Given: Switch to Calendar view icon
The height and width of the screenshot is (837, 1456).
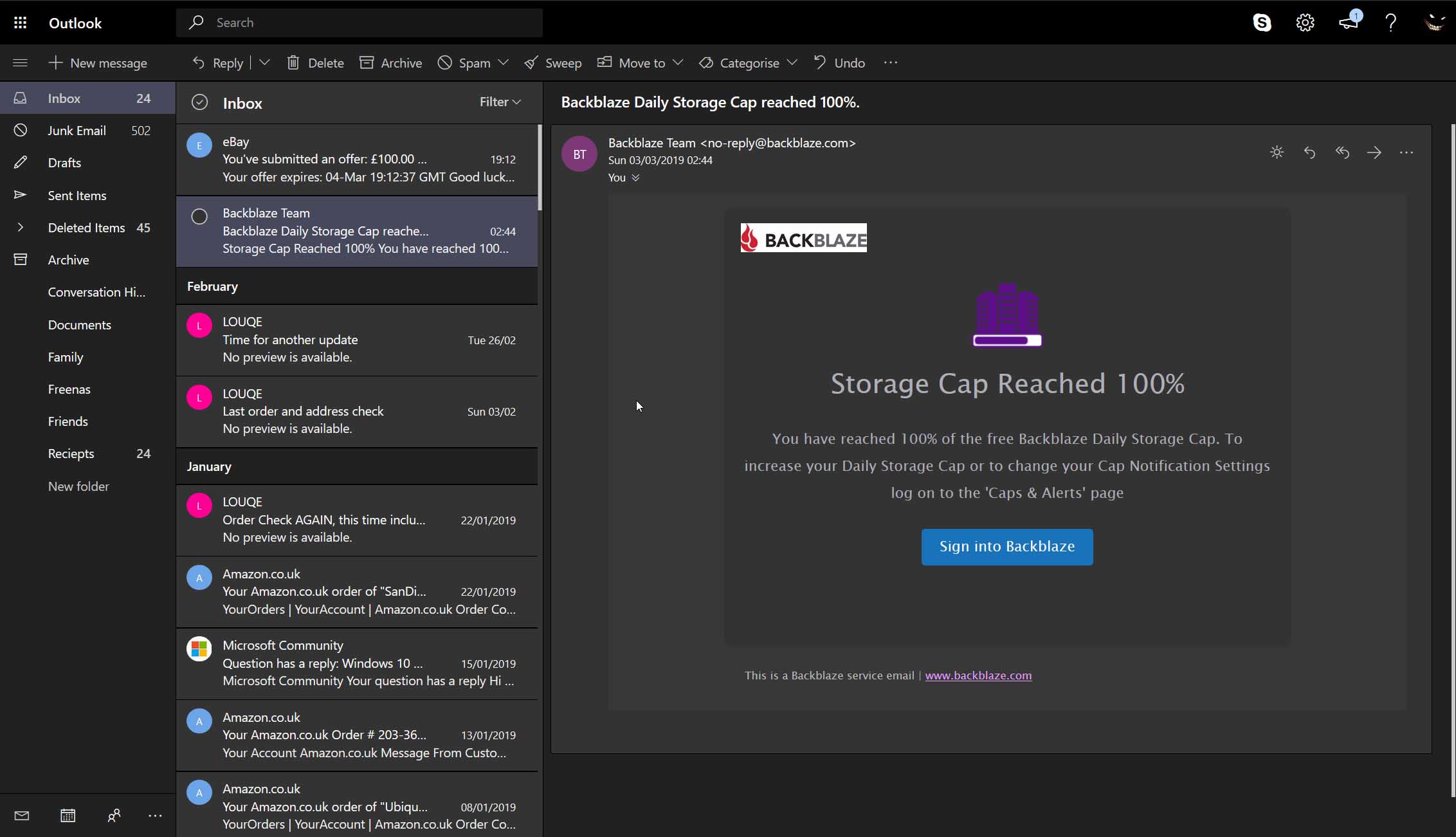Looking at the screenshot, I should [x=68, y=816].
